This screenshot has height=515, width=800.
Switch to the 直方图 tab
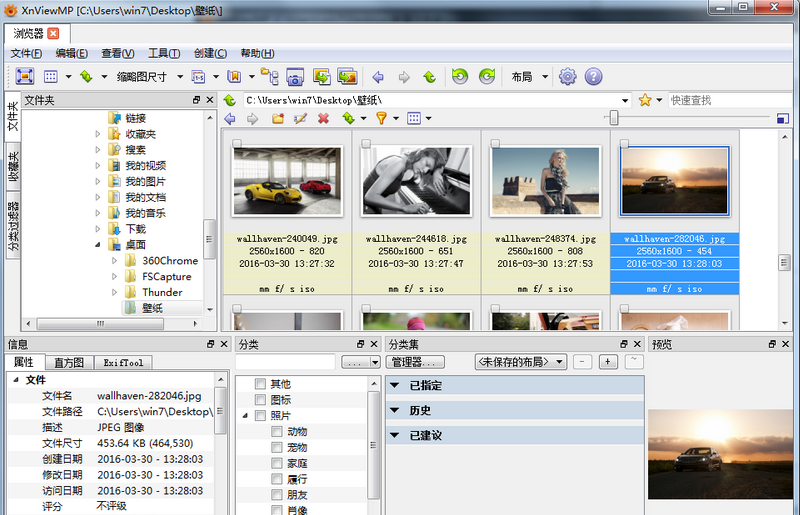pos(68,362)
